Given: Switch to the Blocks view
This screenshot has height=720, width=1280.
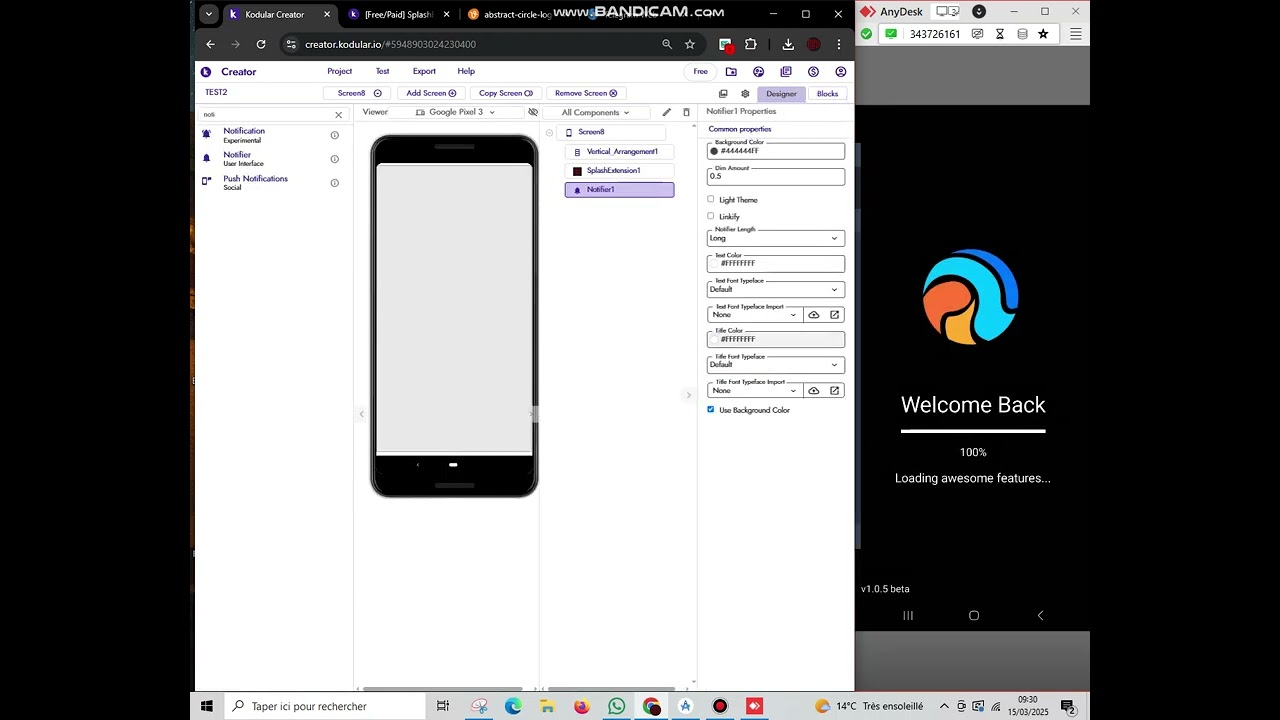Looking at the screenshot, I should 827,94.
